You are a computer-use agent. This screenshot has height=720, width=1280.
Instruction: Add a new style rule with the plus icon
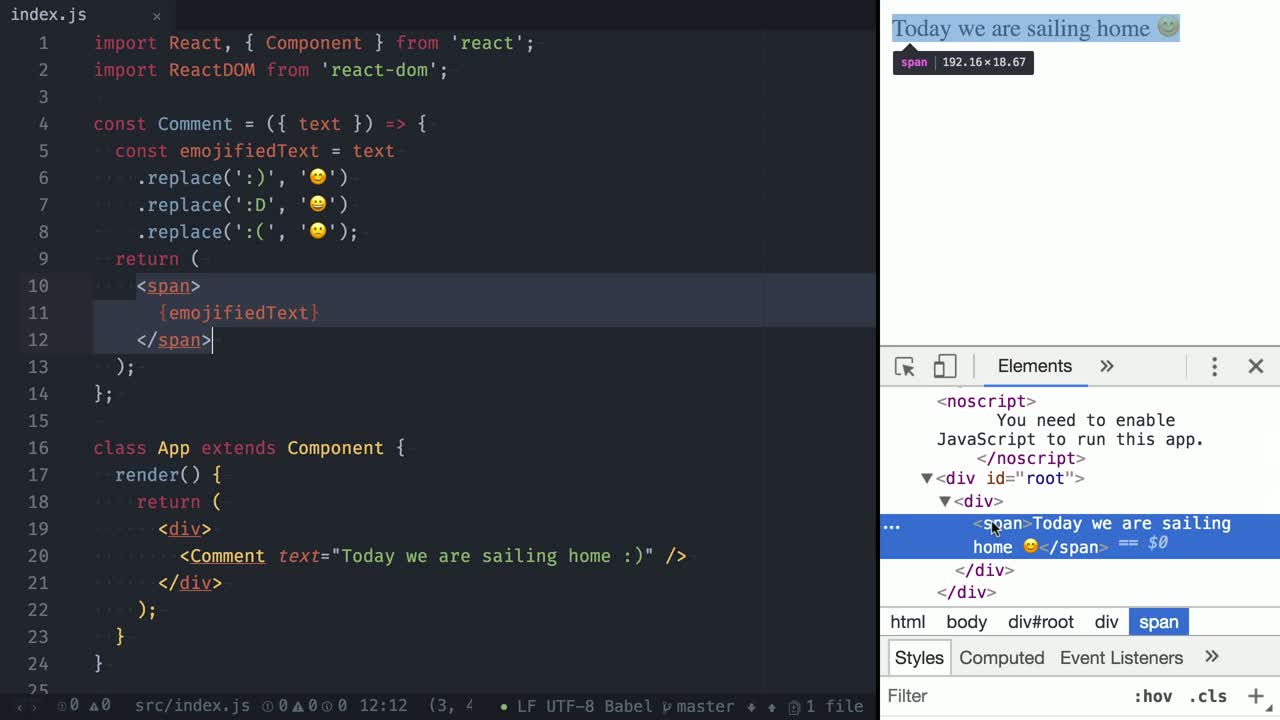pos(1256,695)
